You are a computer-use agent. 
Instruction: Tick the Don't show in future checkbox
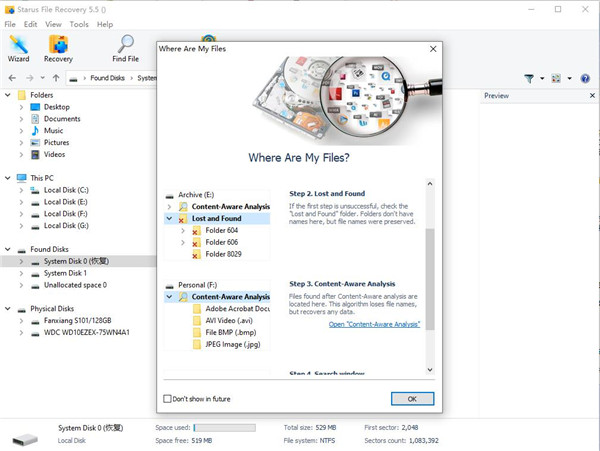coord(167,399)
